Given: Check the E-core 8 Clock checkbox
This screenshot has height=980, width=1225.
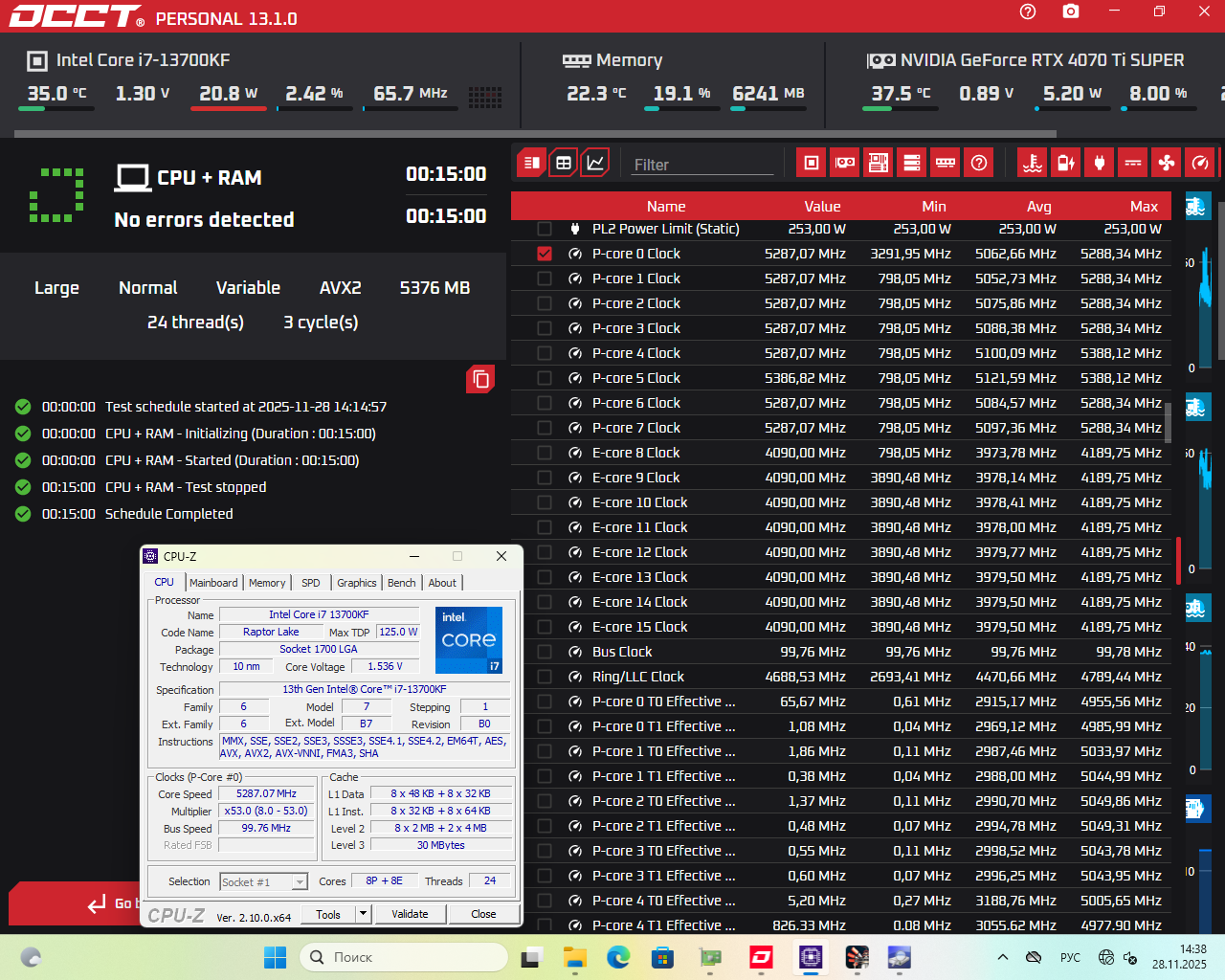Looking at the screenshot, I should point(545,453).
